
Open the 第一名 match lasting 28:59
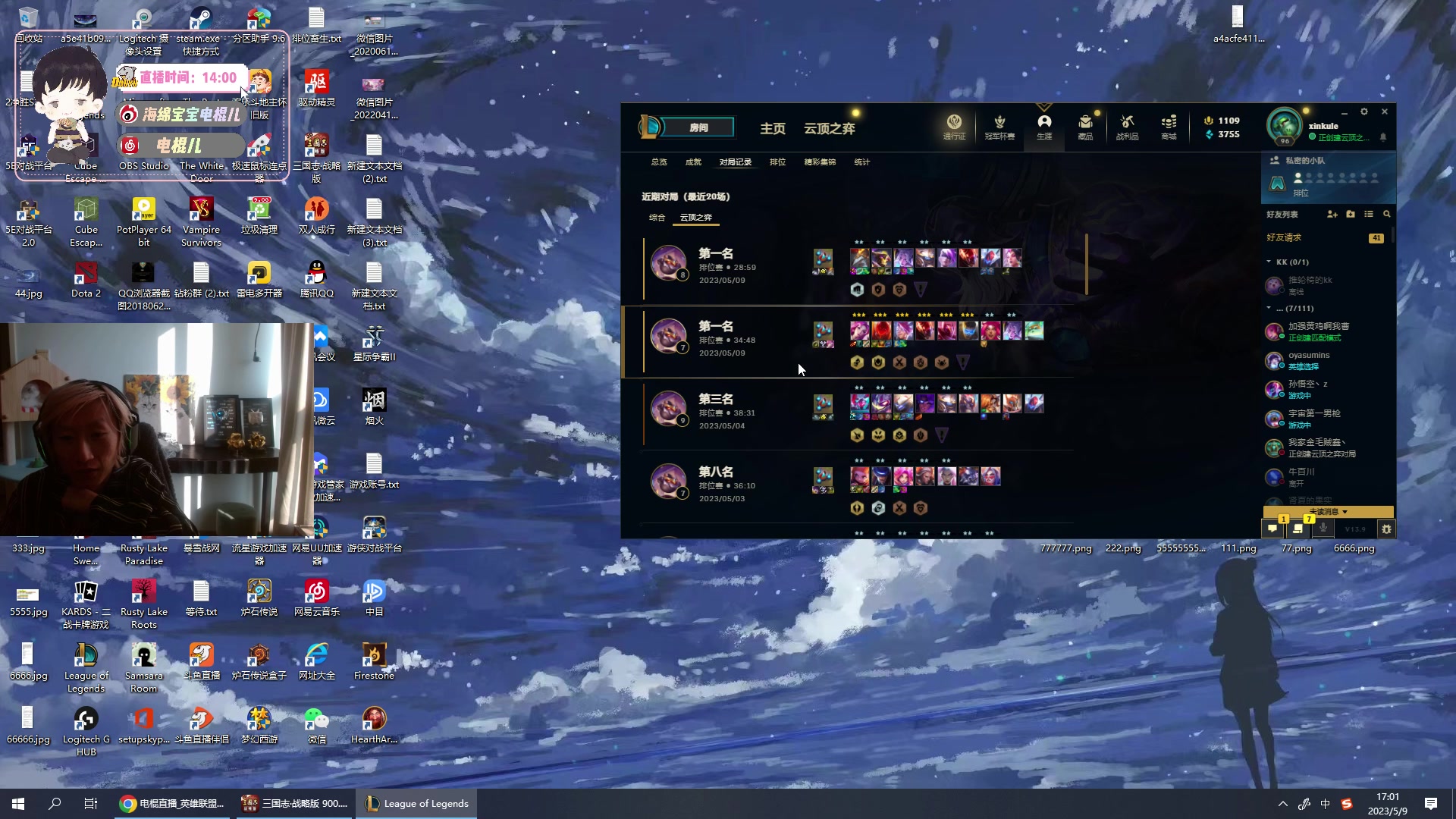[848, 268]
